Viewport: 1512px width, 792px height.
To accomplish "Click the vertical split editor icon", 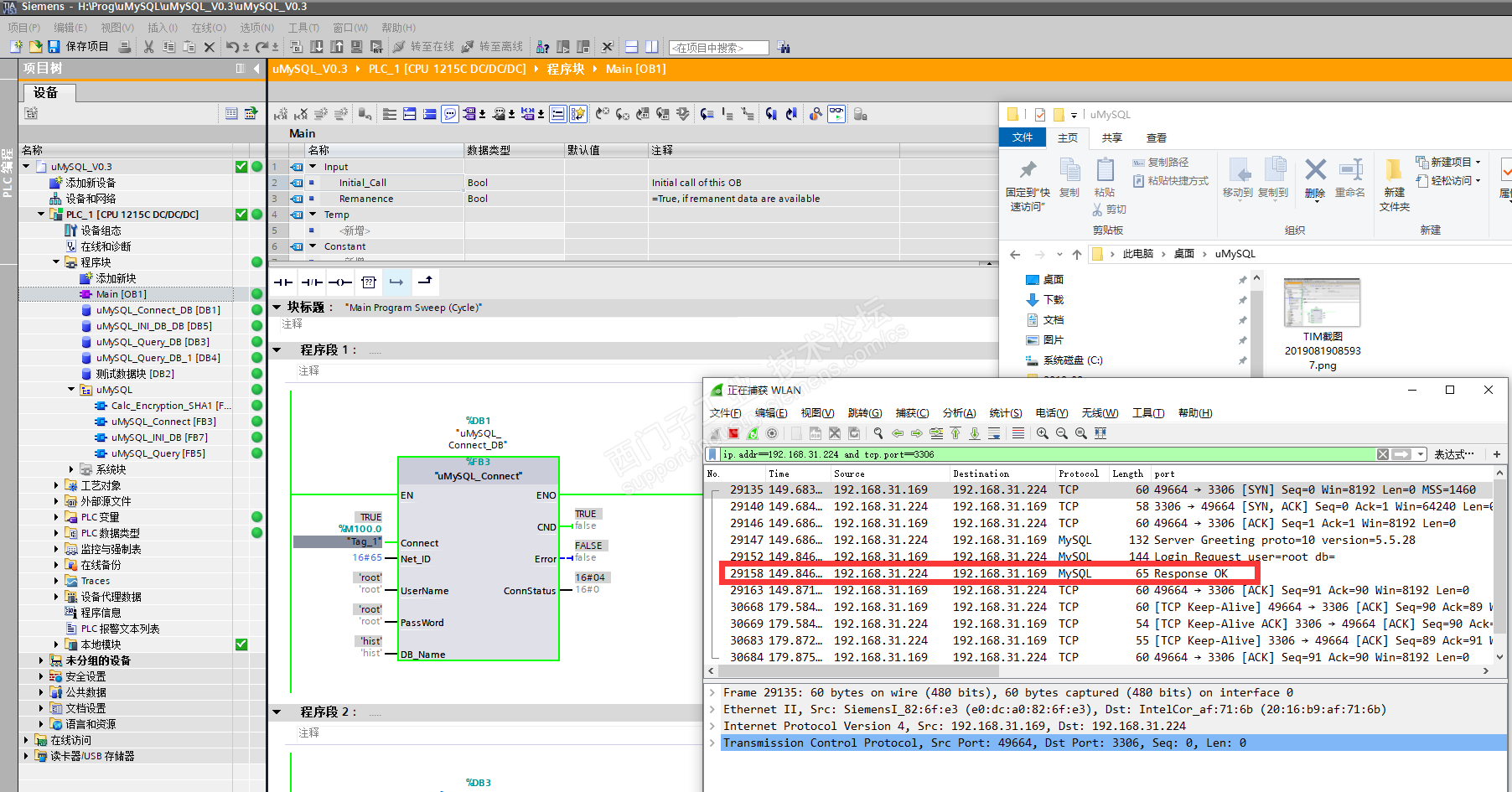I will (652, 47).
